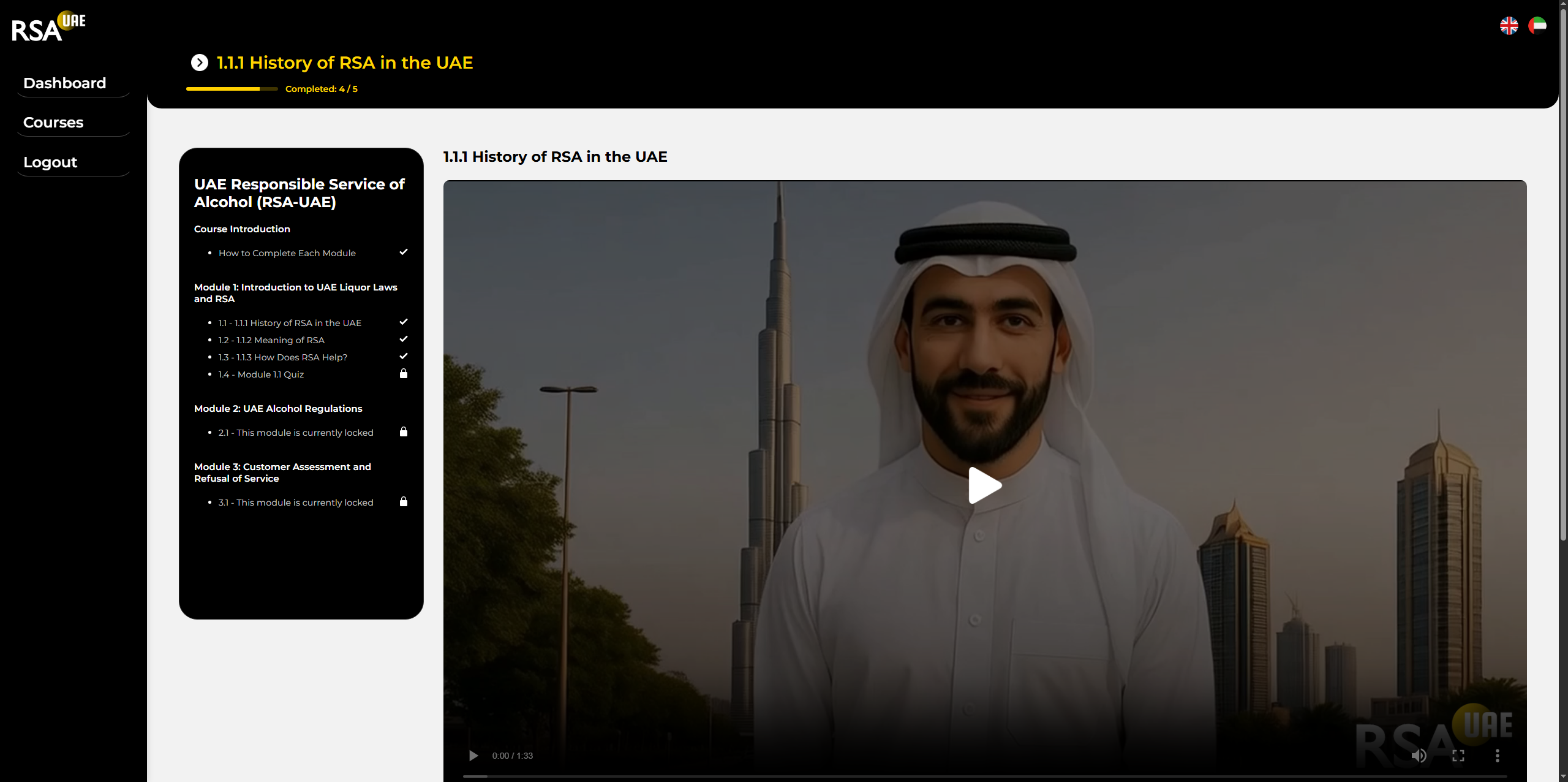Open the Dashboard menu item

(64, 83)
